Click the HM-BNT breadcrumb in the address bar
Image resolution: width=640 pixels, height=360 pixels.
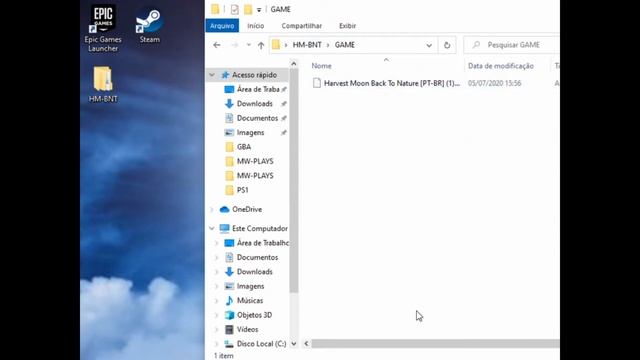[x=307, y=45]
